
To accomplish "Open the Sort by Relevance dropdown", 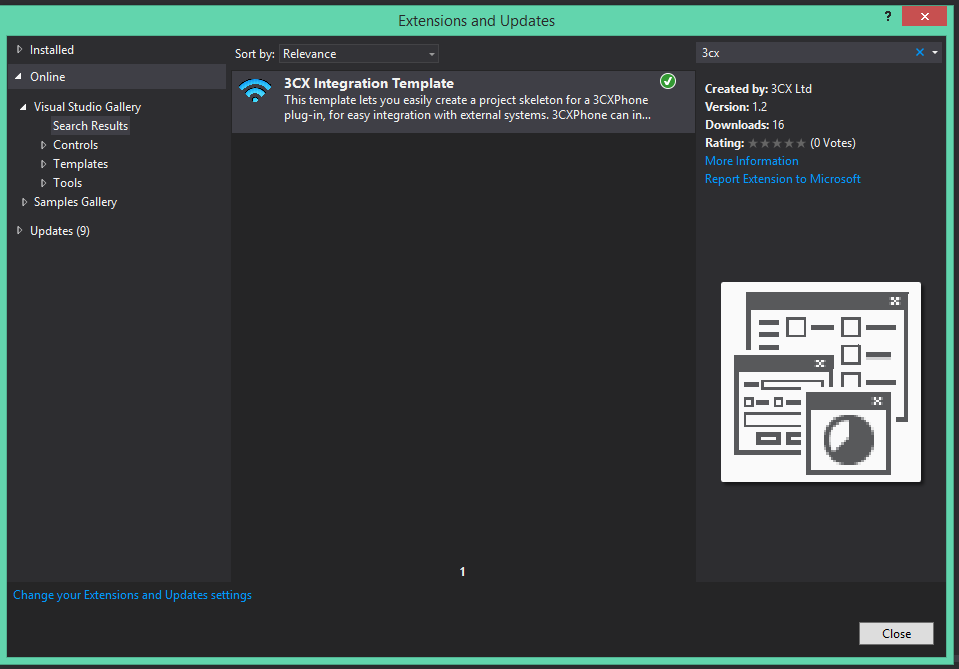I will click(x=359, y=54).
